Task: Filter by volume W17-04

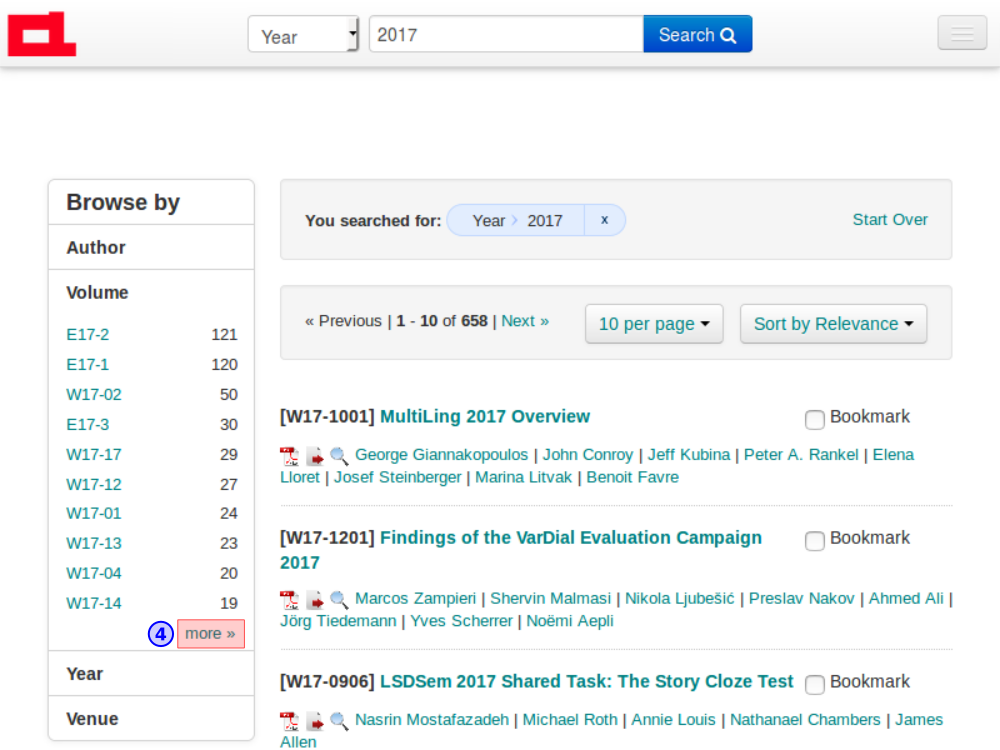Action: tap(94, 573)
